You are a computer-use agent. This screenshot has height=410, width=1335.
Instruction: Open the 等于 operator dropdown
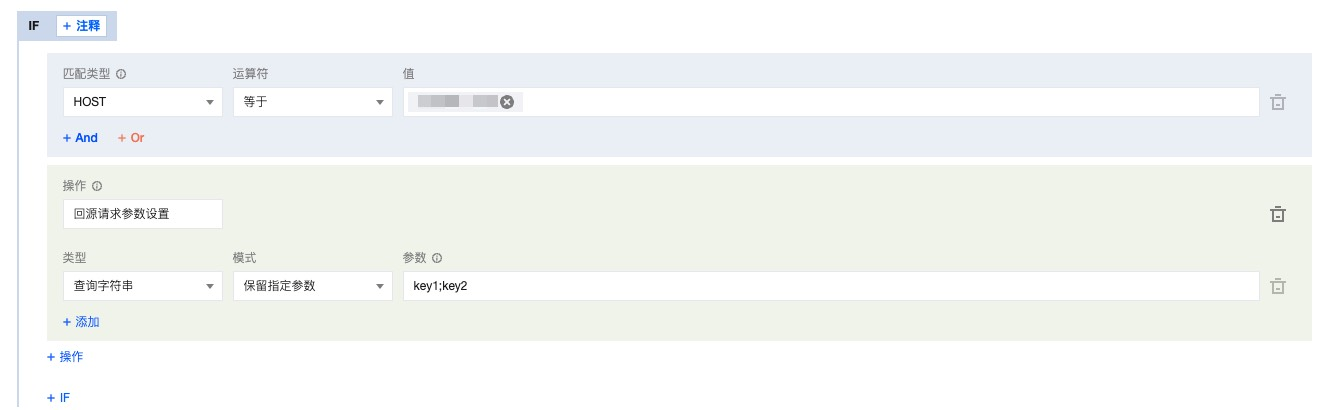pyautogui.click(x=312, y=102)
